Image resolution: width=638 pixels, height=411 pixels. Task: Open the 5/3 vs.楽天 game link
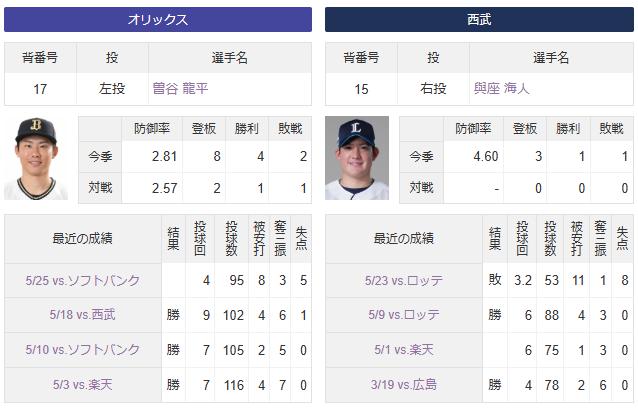(82, 384)
